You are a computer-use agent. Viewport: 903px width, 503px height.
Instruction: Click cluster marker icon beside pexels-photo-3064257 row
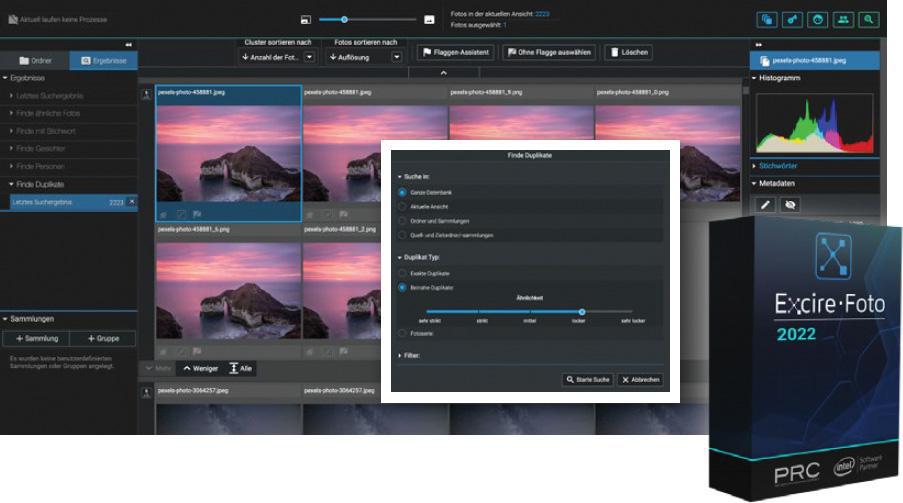pos(146,393)
